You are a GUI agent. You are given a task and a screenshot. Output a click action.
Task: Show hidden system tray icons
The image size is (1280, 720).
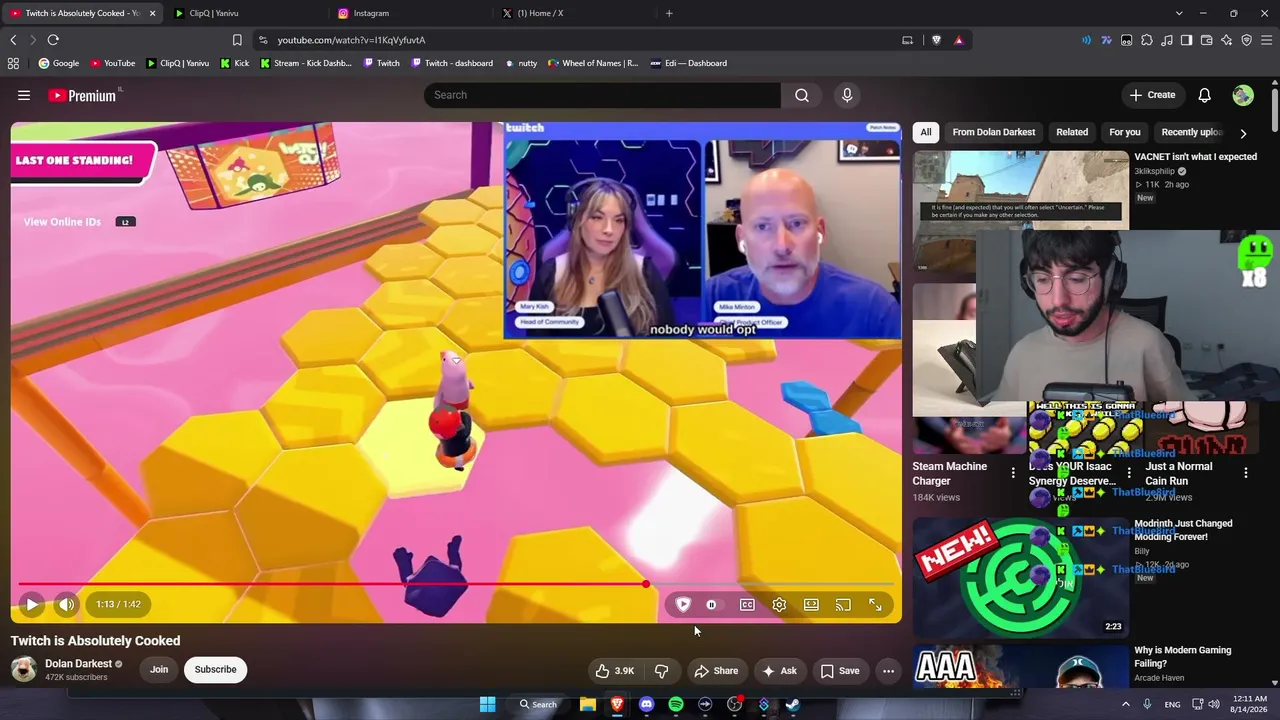[x=1125, y=704]
